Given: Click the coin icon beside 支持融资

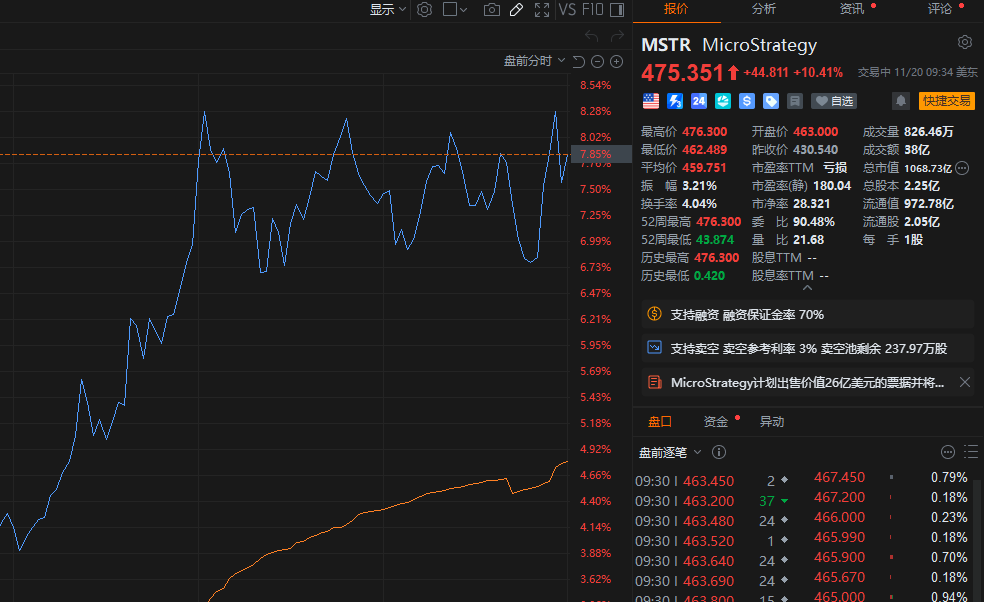Looking at the screenshot, I should 655,314.
